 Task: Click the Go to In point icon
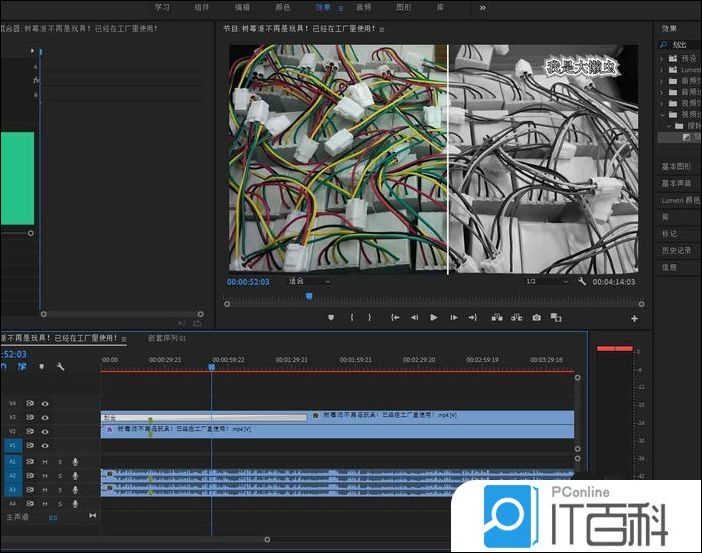(x=395, y=317)
